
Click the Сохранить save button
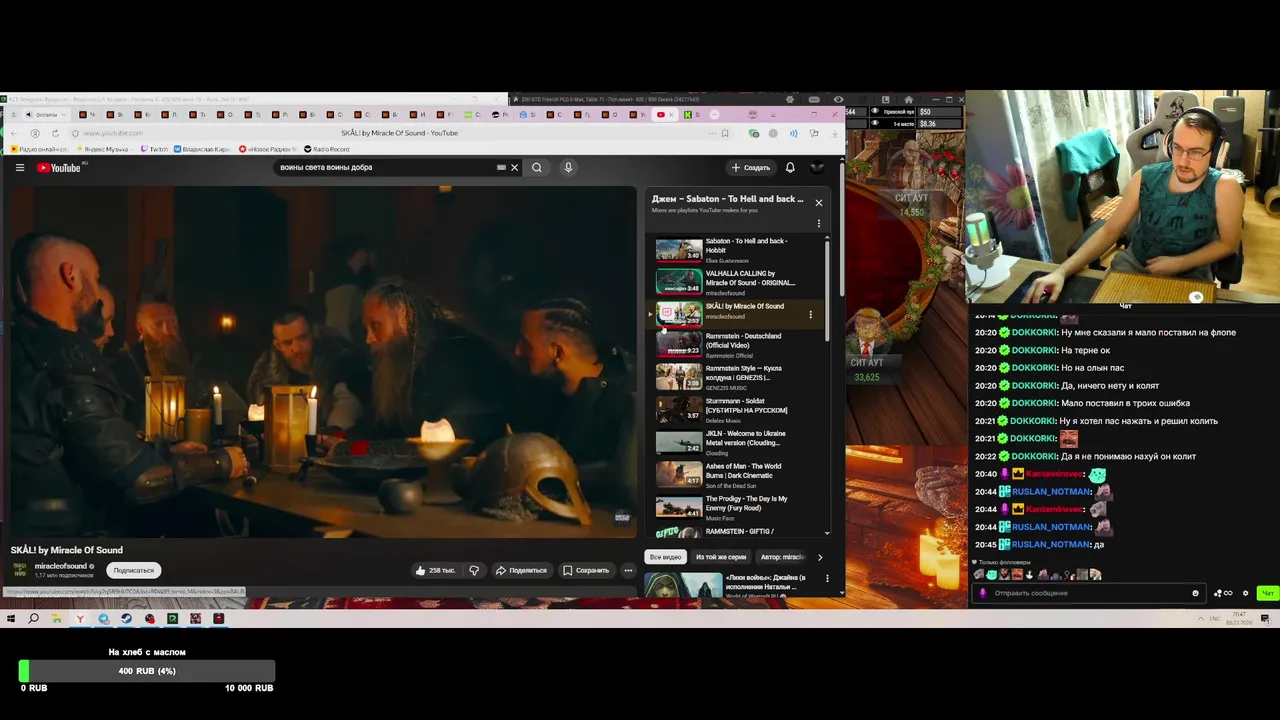tap(586, 570)
